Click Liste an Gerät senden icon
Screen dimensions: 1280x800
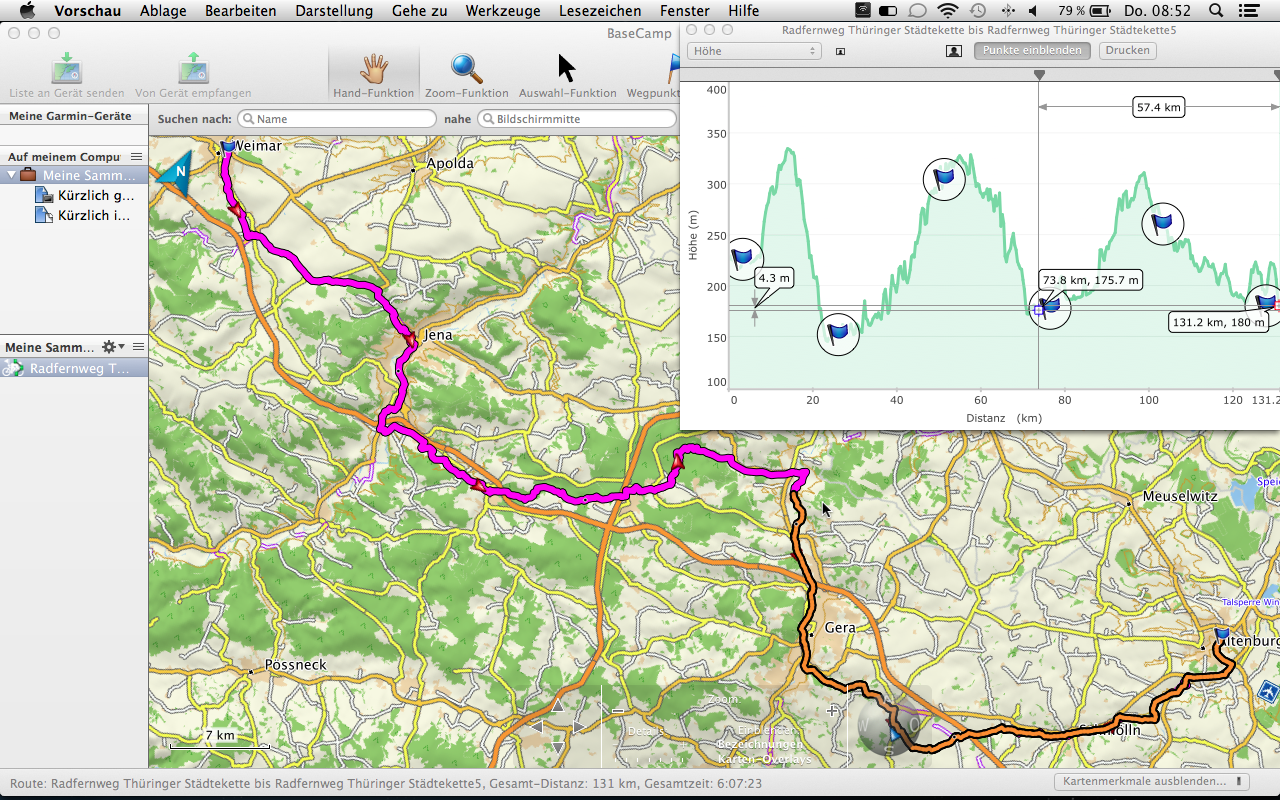pos(66,70)
